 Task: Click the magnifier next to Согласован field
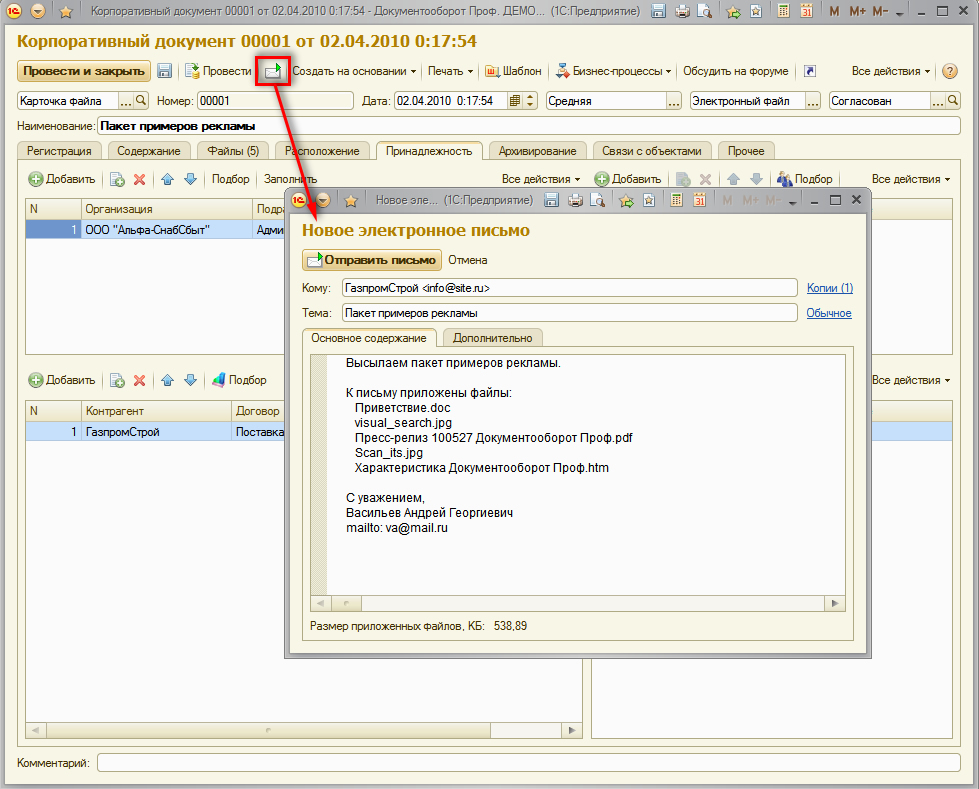point(953,100)
